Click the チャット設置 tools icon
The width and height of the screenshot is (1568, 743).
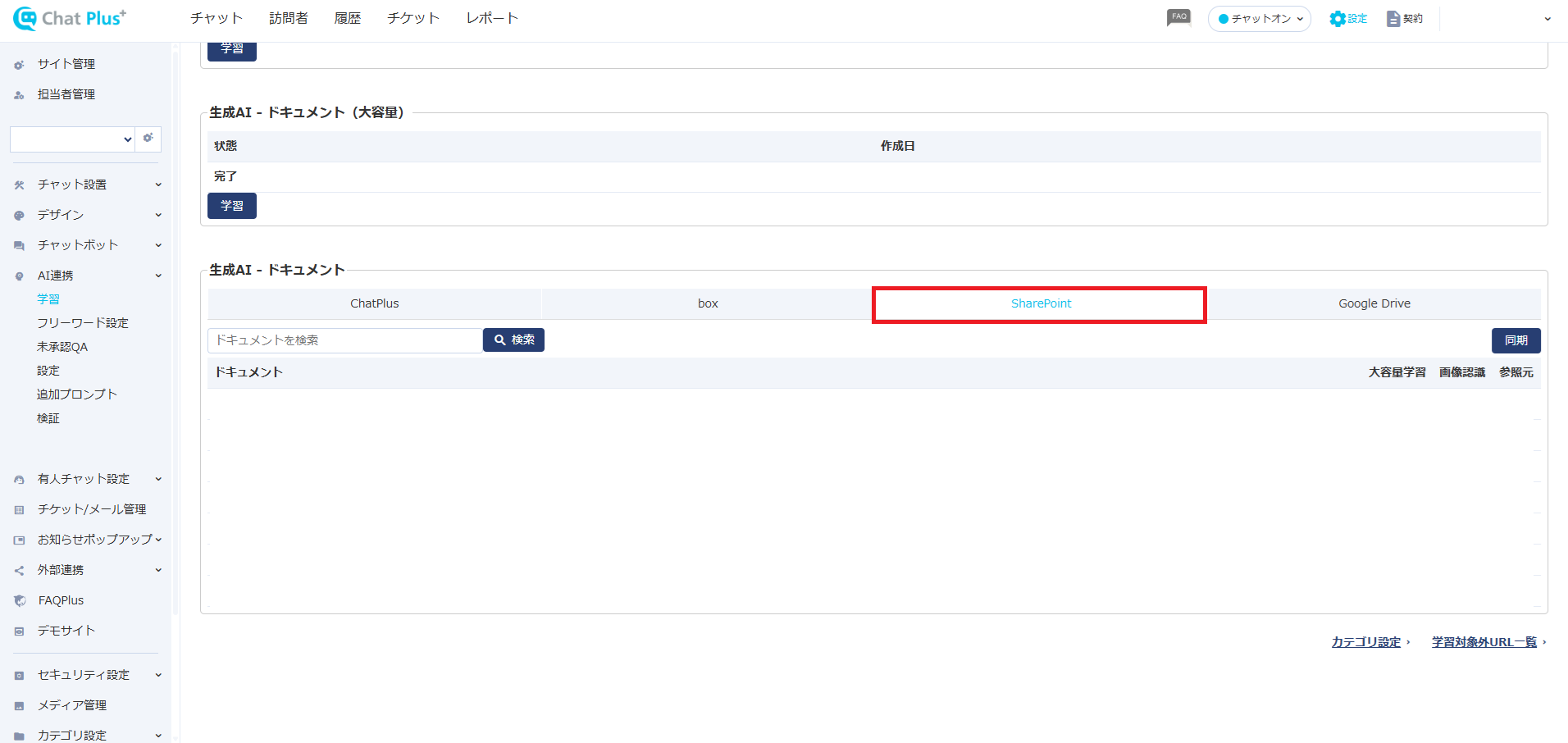[x=19, y=185]
